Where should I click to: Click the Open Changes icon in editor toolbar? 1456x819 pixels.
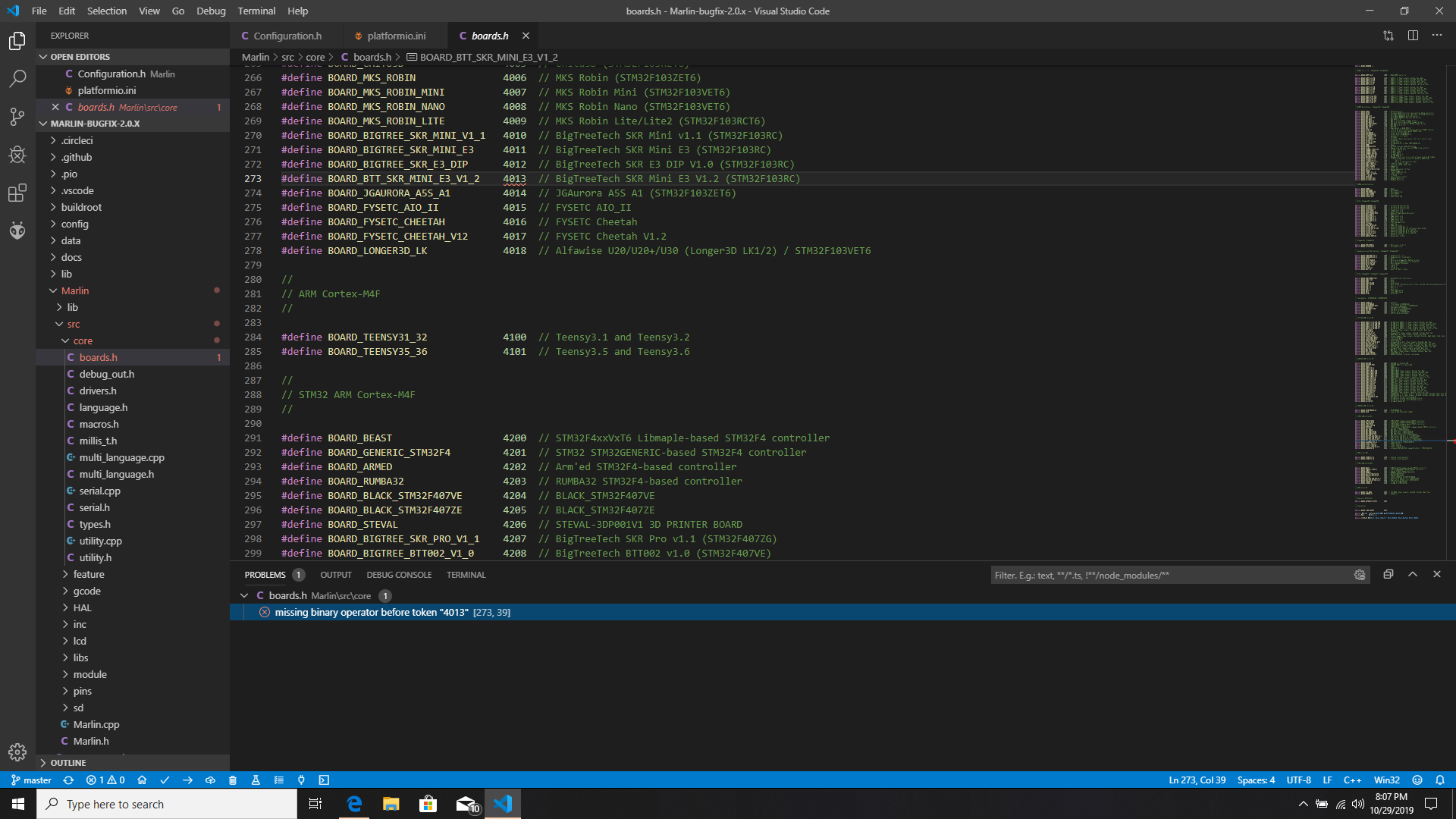coord(1389,36)
